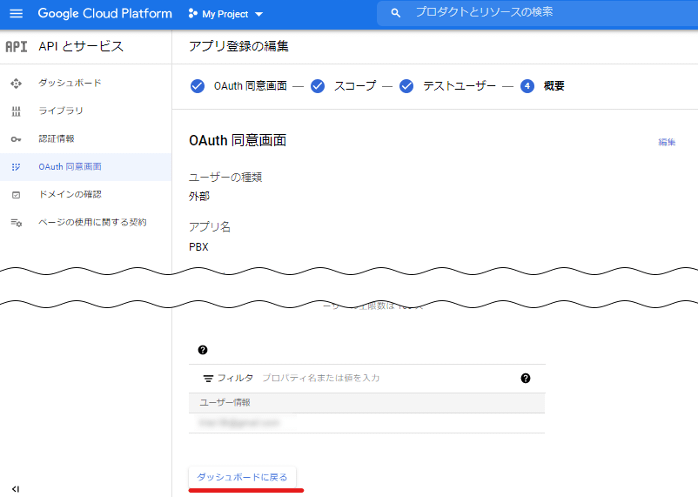Image resolution: width=698 pixels, height=497 pixels.
Task: Open ダッシュボード in the sidebar
Action: click(x=70, y=83)
